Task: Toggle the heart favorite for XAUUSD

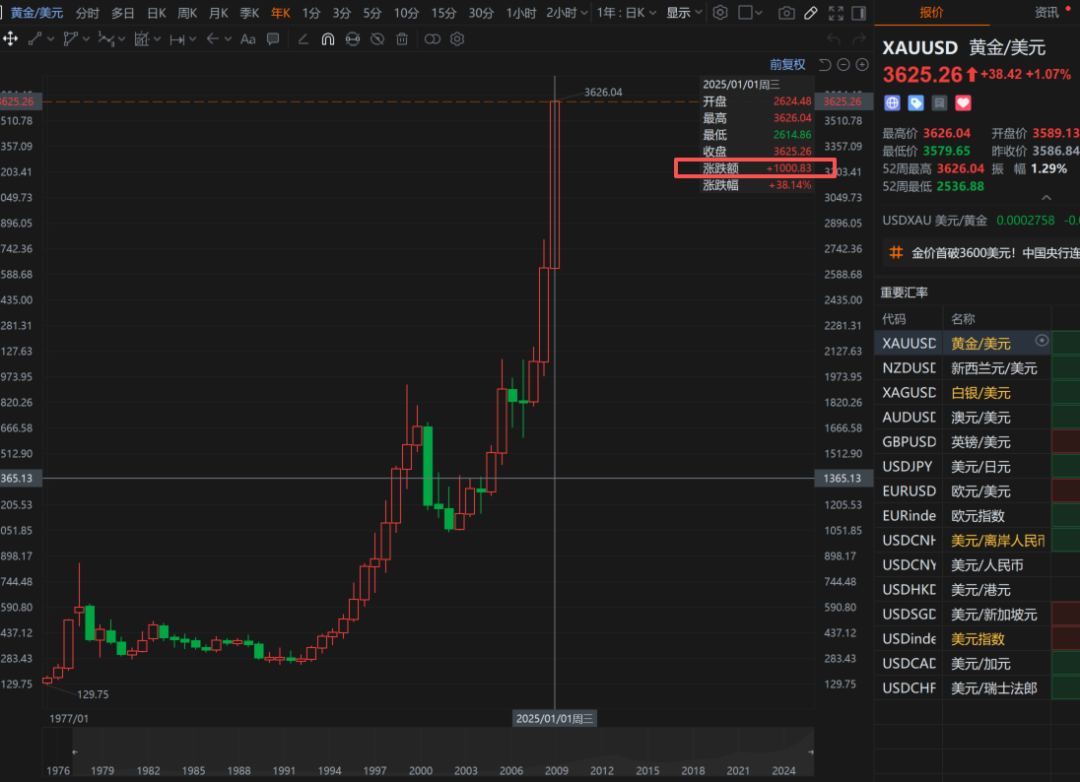Action: [962, 103]
